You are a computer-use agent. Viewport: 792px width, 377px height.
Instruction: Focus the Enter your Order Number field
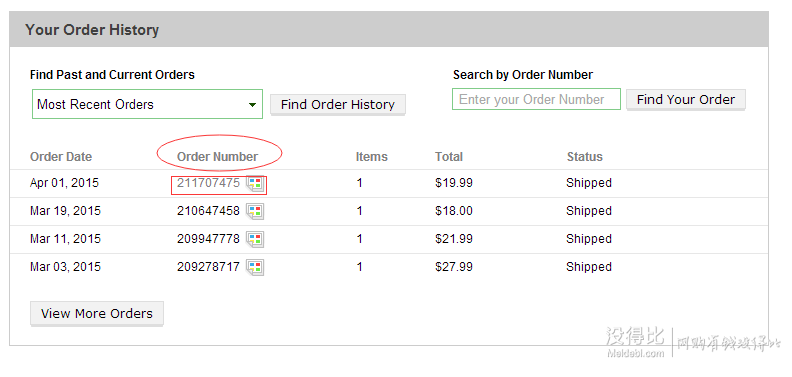point(536,99)
